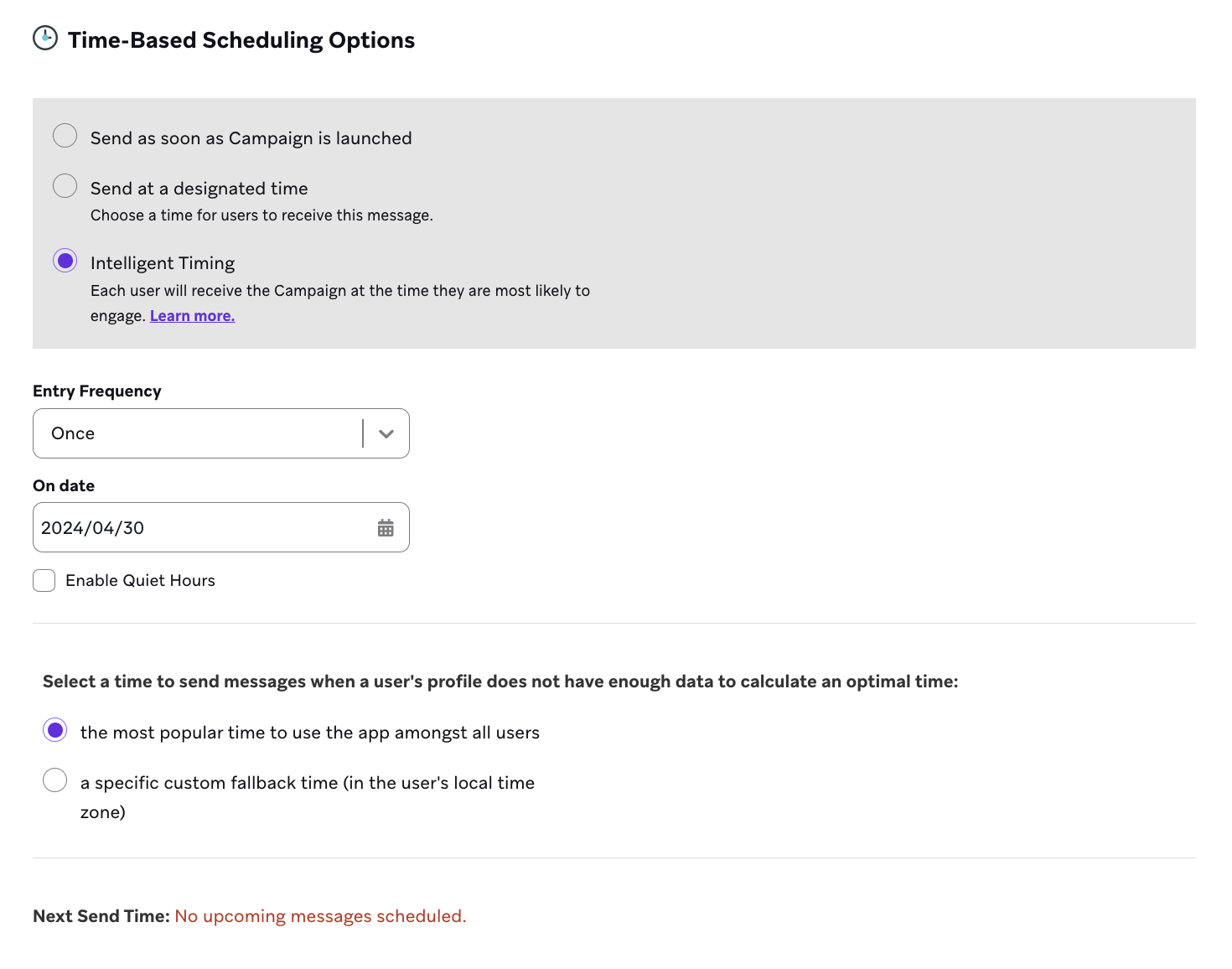Expand the Entry Frequency dropdown chevron
Image resolution: width=1232 pixels, height=969 pixels.
pos(386,433)
